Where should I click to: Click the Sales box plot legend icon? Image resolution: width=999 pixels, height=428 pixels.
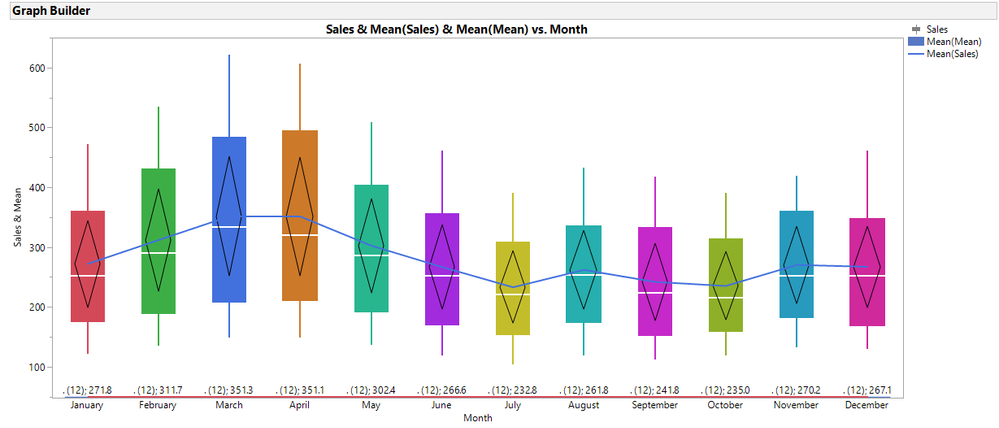tap(917, 29)
